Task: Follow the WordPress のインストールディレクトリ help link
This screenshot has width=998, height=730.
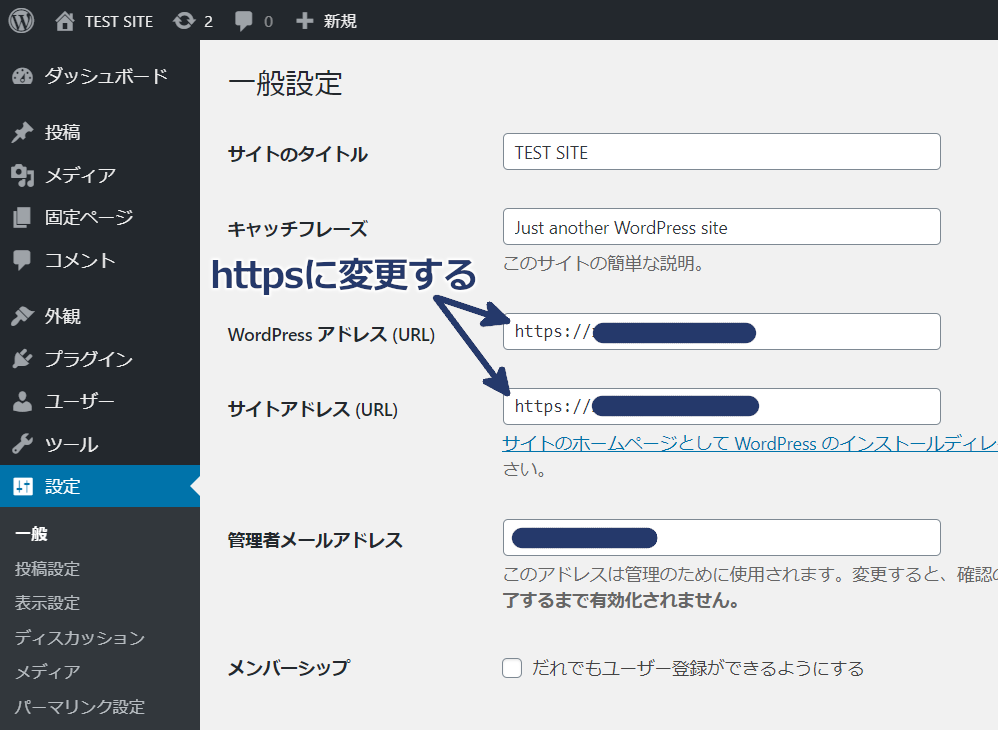Action: pyautogui.click(x=750, y=444)
